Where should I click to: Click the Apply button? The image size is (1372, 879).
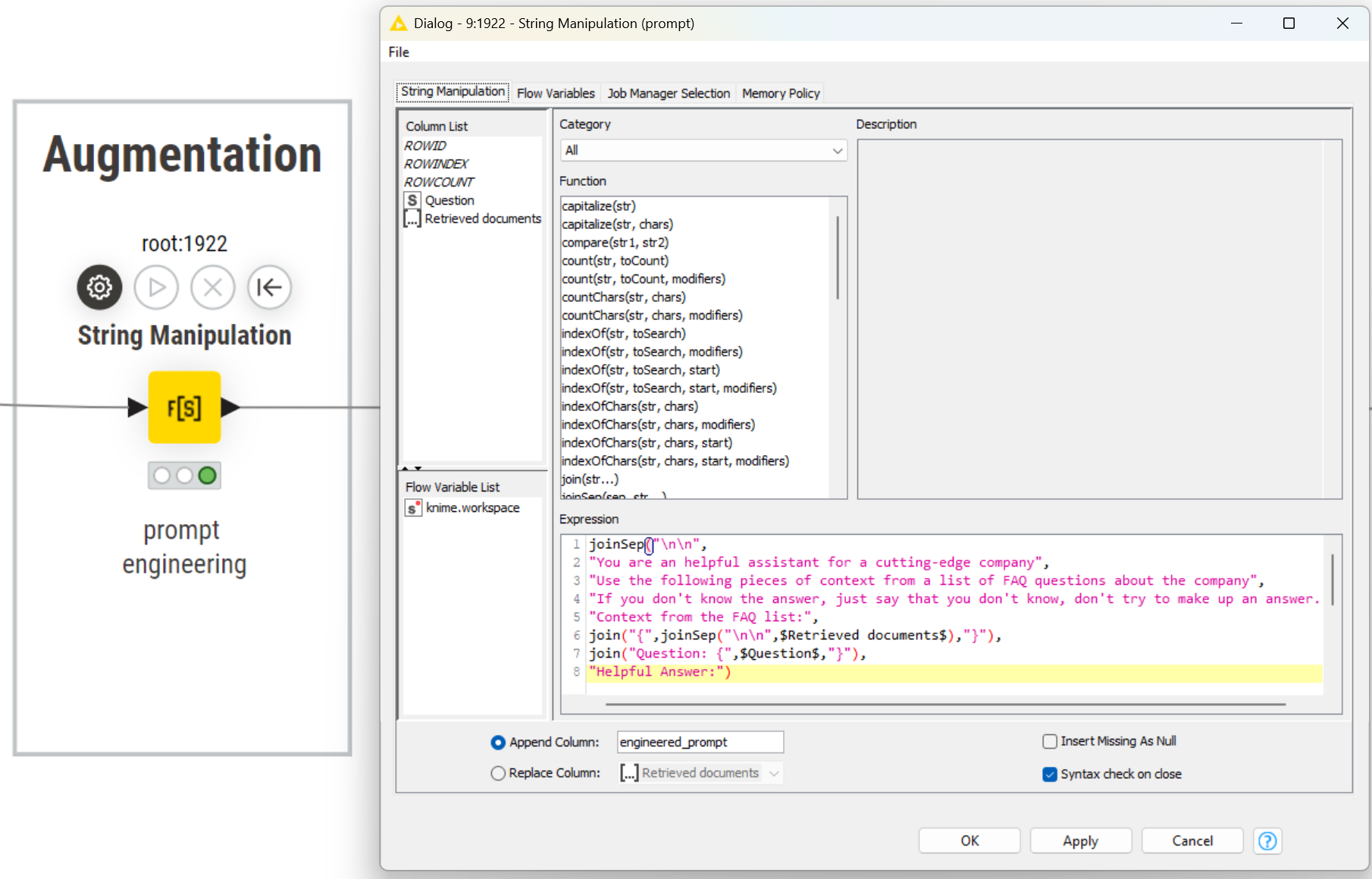(x=1080, y=840)
